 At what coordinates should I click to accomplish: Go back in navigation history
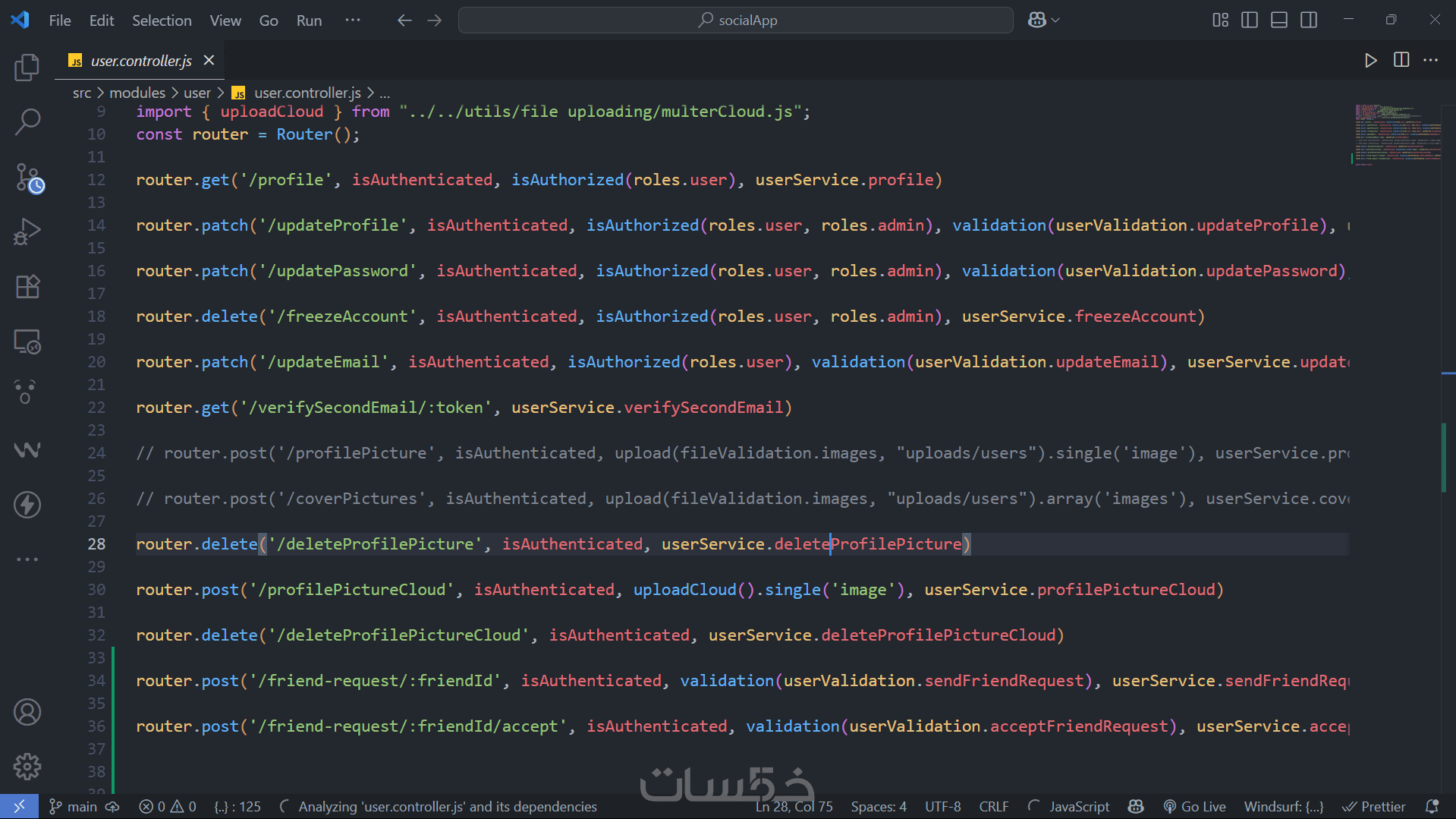404,20
